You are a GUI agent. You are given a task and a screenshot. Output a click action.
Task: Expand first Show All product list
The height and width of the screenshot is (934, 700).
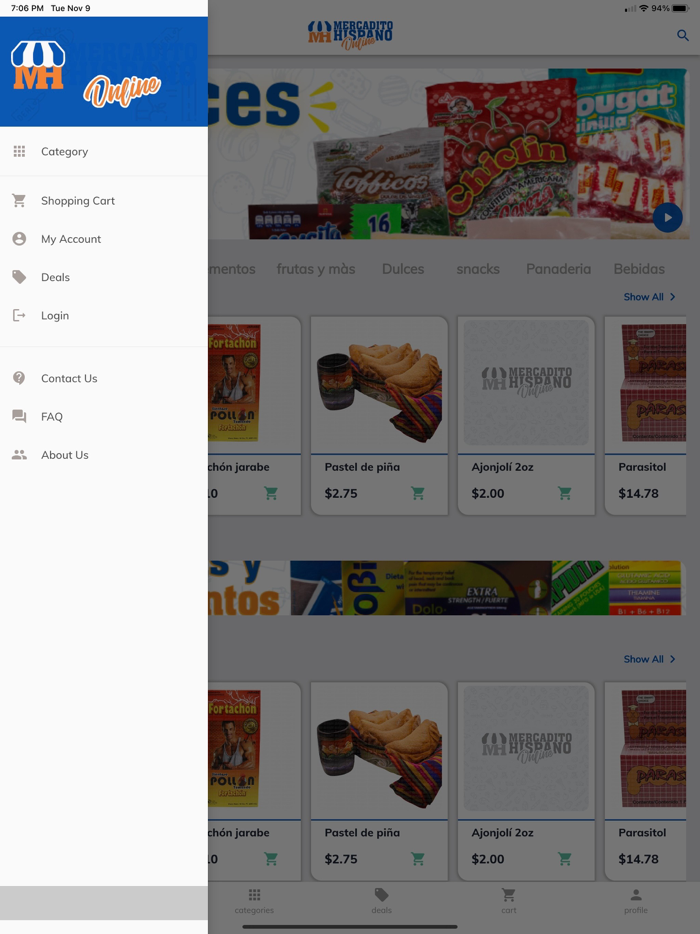pyautogui.click(x=649, y=297)
